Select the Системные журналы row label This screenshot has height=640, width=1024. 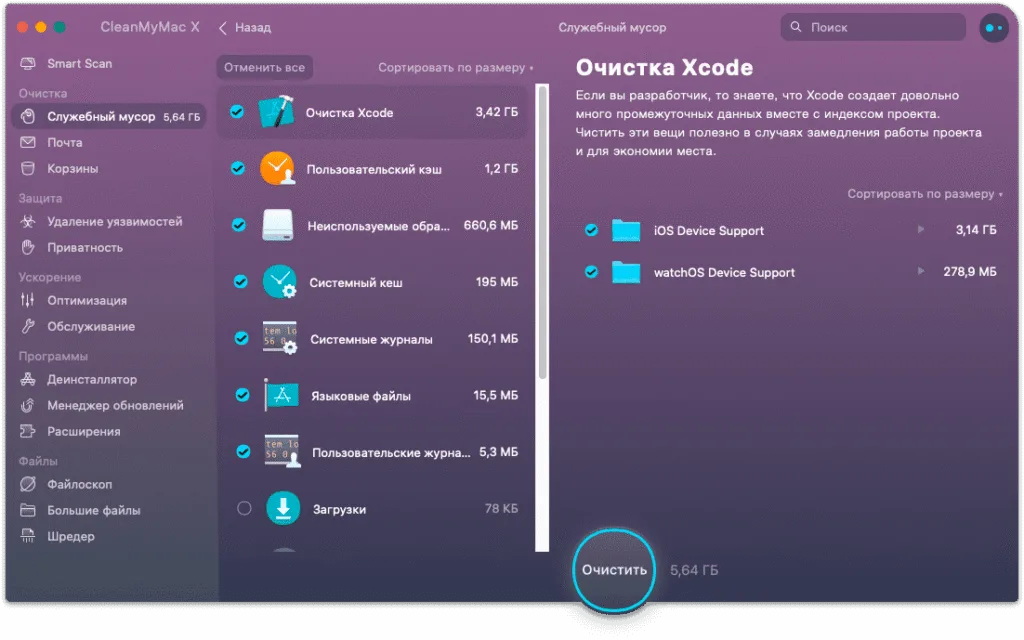372,340
